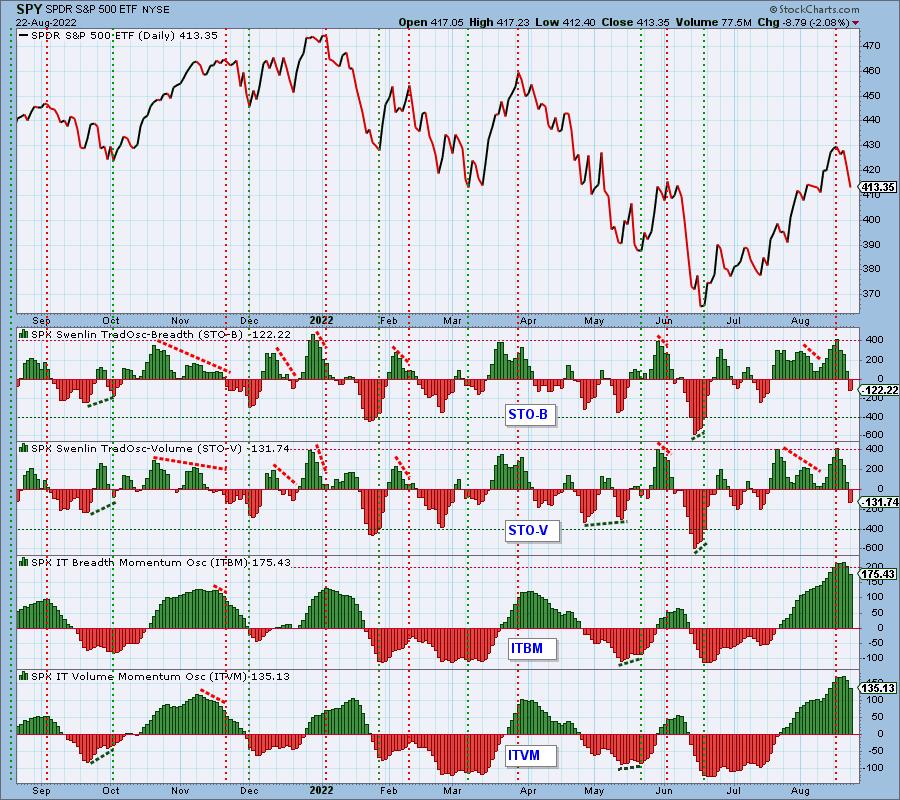Image resolution: width=900 pixels, height=800 pixels.
Task: Click the bold 2022 label under price panel
Action: 321,320
